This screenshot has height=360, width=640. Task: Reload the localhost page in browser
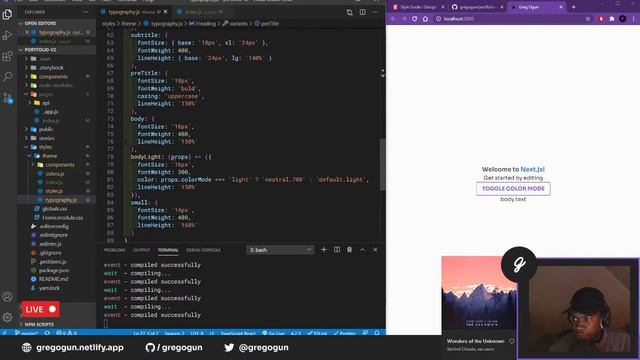click(x=414, y=19)
